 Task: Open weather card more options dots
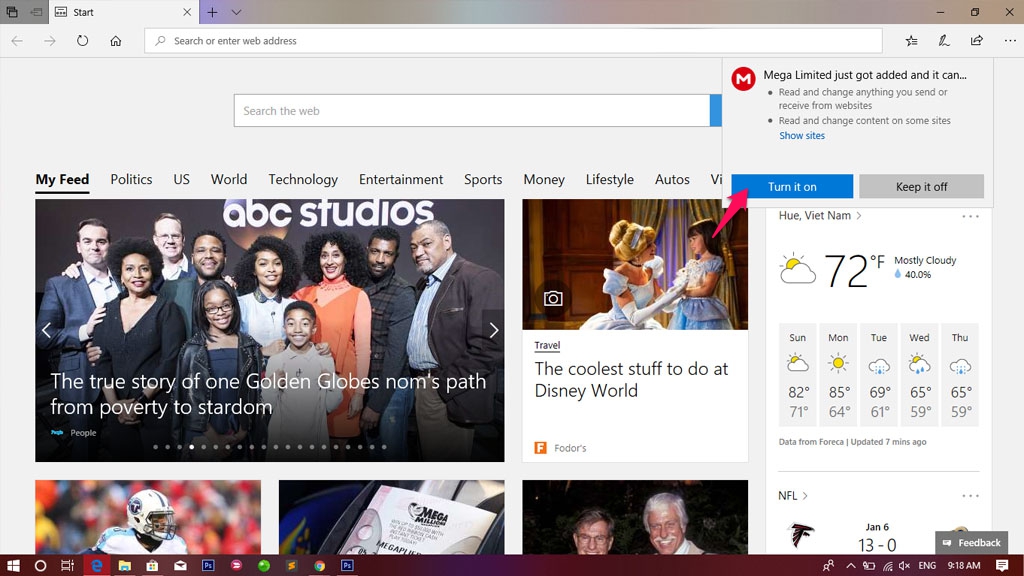click(x=970, y=216)
